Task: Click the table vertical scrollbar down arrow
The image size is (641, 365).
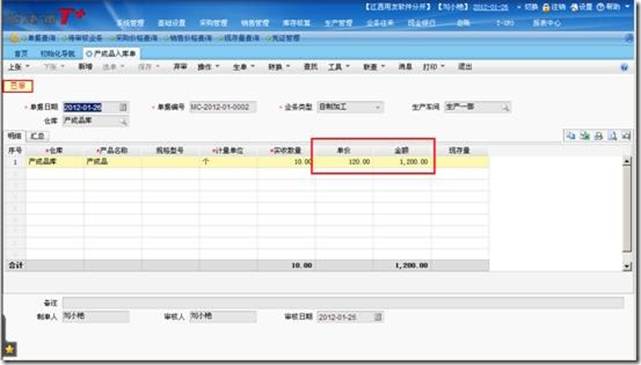Action: pyautogui.click(x=627, y=266)
